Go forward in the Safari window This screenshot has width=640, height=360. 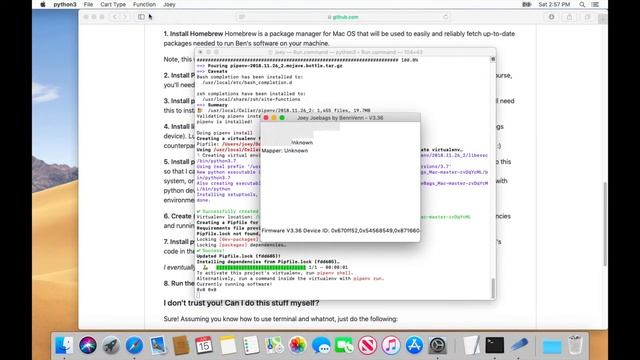(x=125, y=17)
